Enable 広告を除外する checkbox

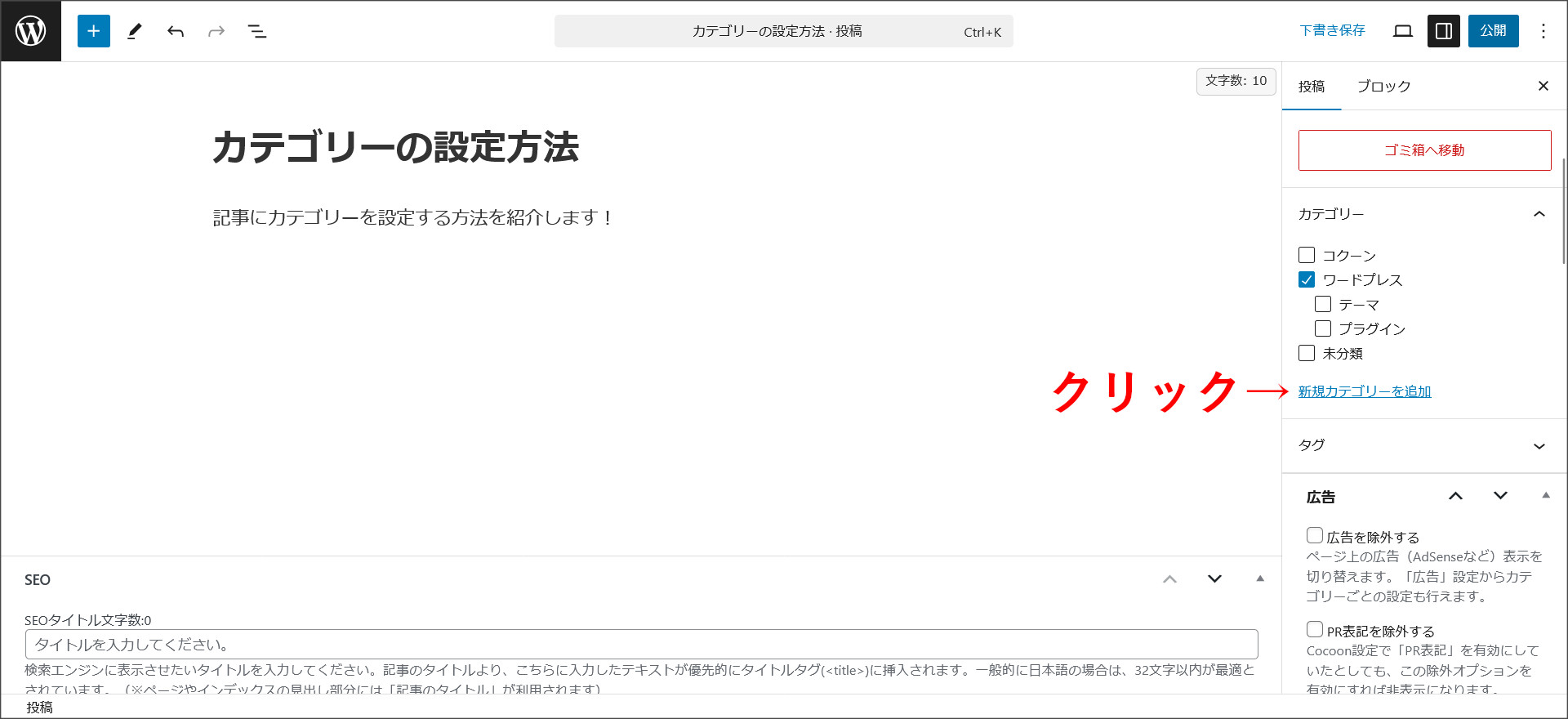tap(1315, 536)
